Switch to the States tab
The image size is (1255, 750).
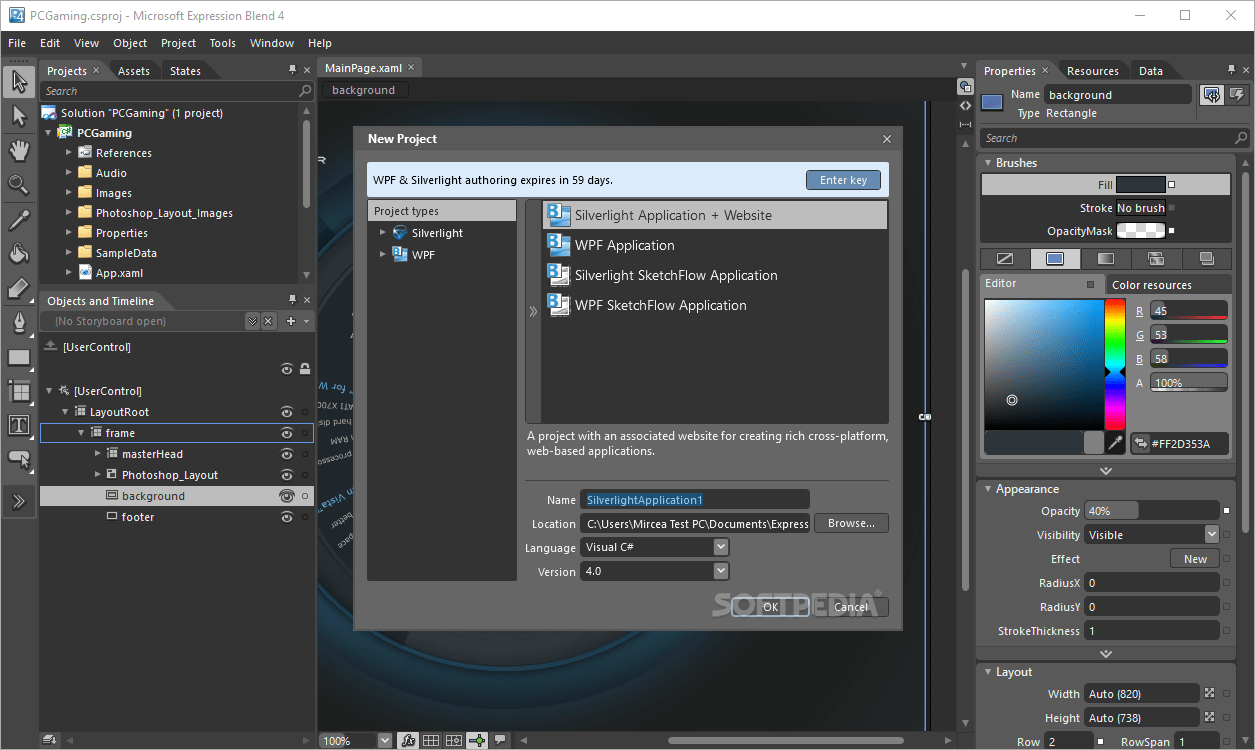186,71
